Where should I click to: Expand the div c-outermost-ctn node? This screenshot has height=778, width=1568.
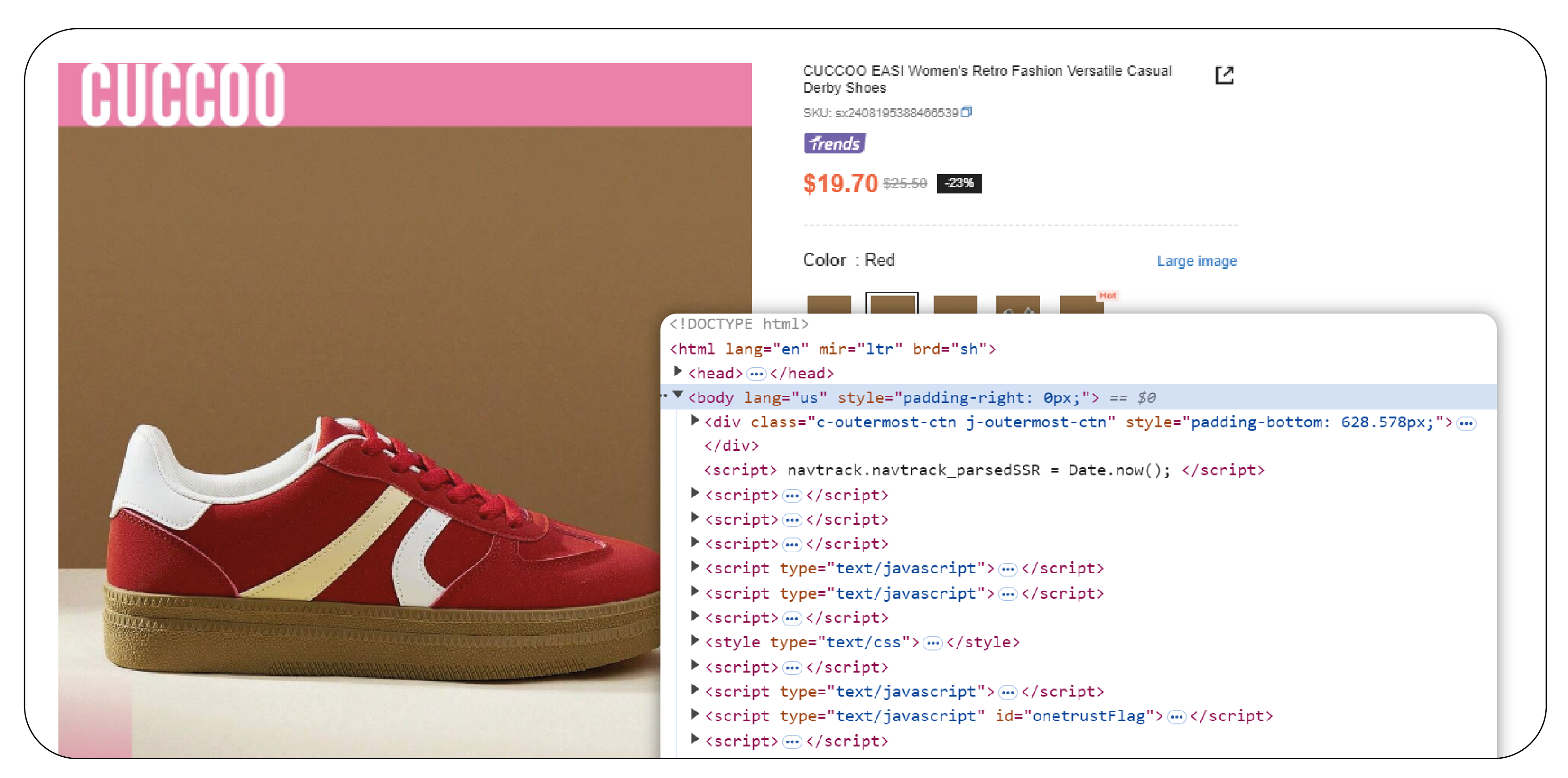click(x=694, y=420)
